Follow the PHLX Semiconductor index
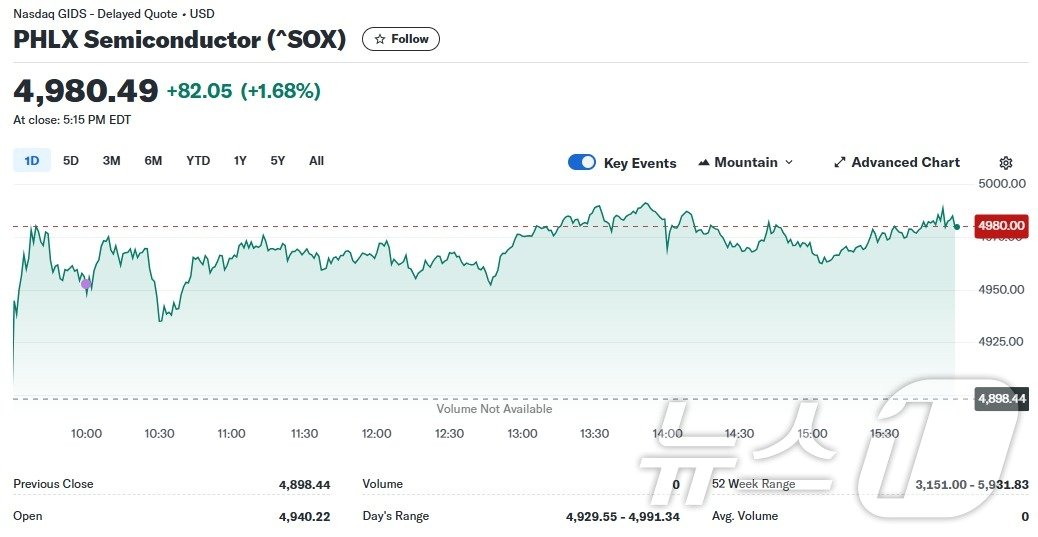The height and width of the screenshot is (537, 1038). coord(401,39)
